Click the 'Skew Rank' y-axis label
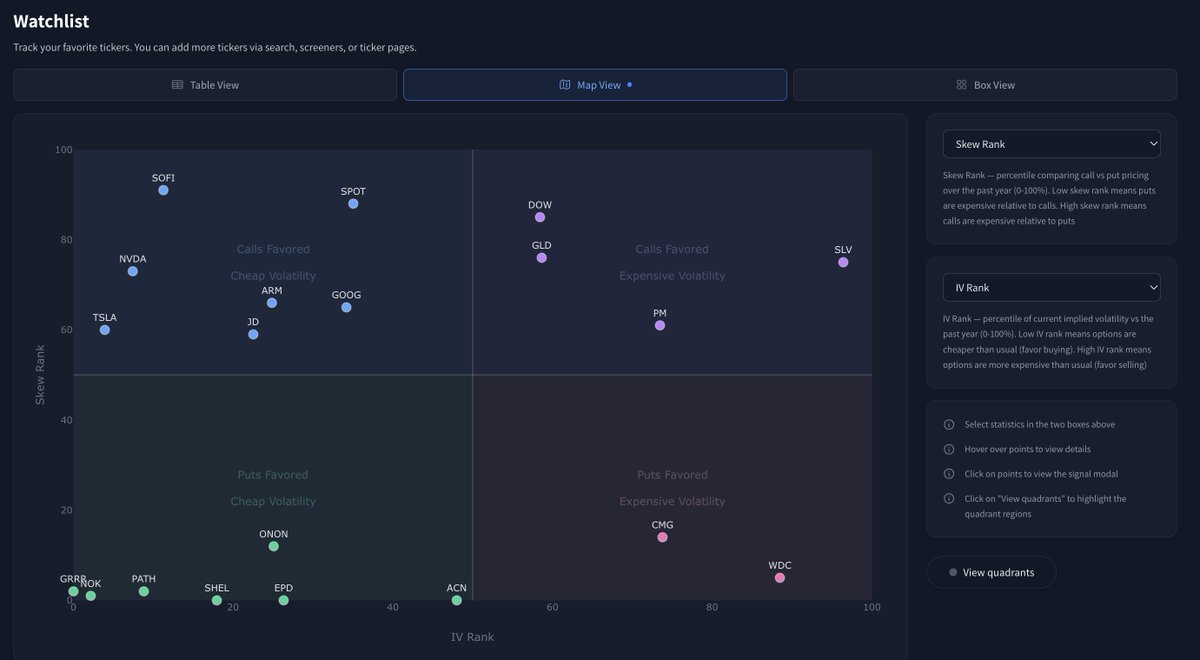 click(x=40, y=375)
